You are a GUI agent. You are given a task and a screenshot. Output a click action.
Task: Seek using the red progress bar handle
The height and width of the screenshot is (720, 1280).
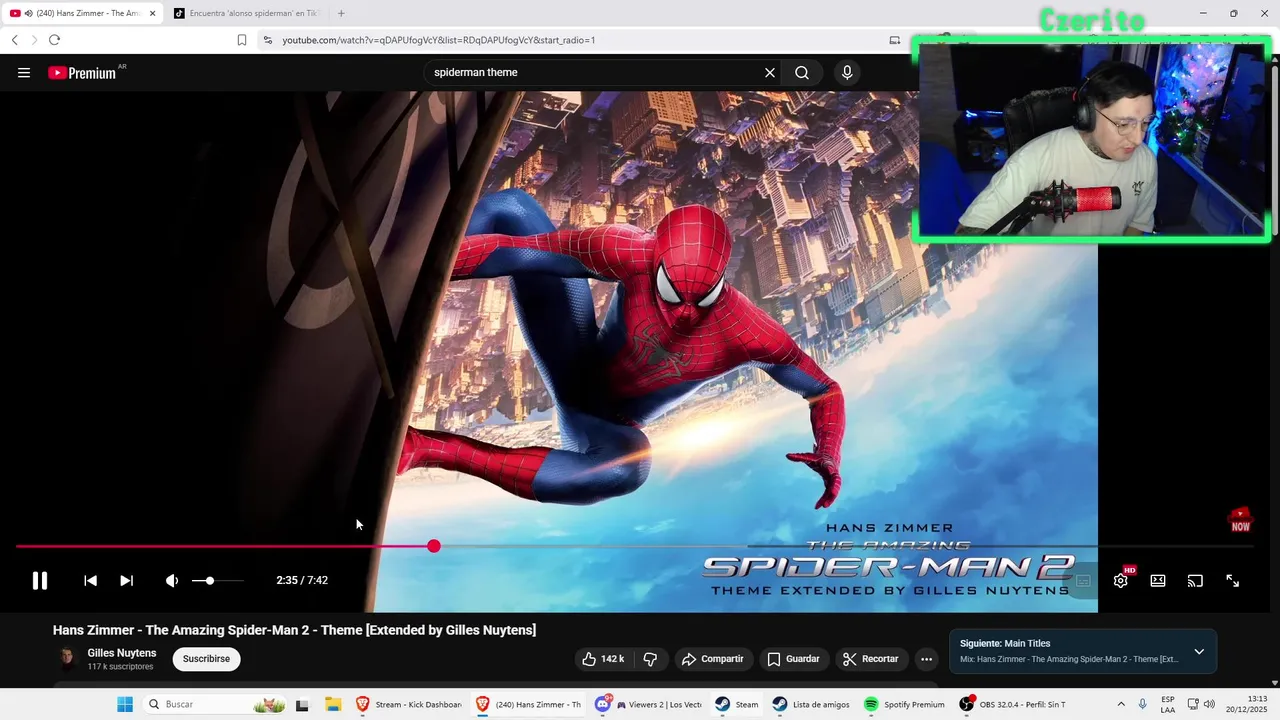(x=433, y=546)
